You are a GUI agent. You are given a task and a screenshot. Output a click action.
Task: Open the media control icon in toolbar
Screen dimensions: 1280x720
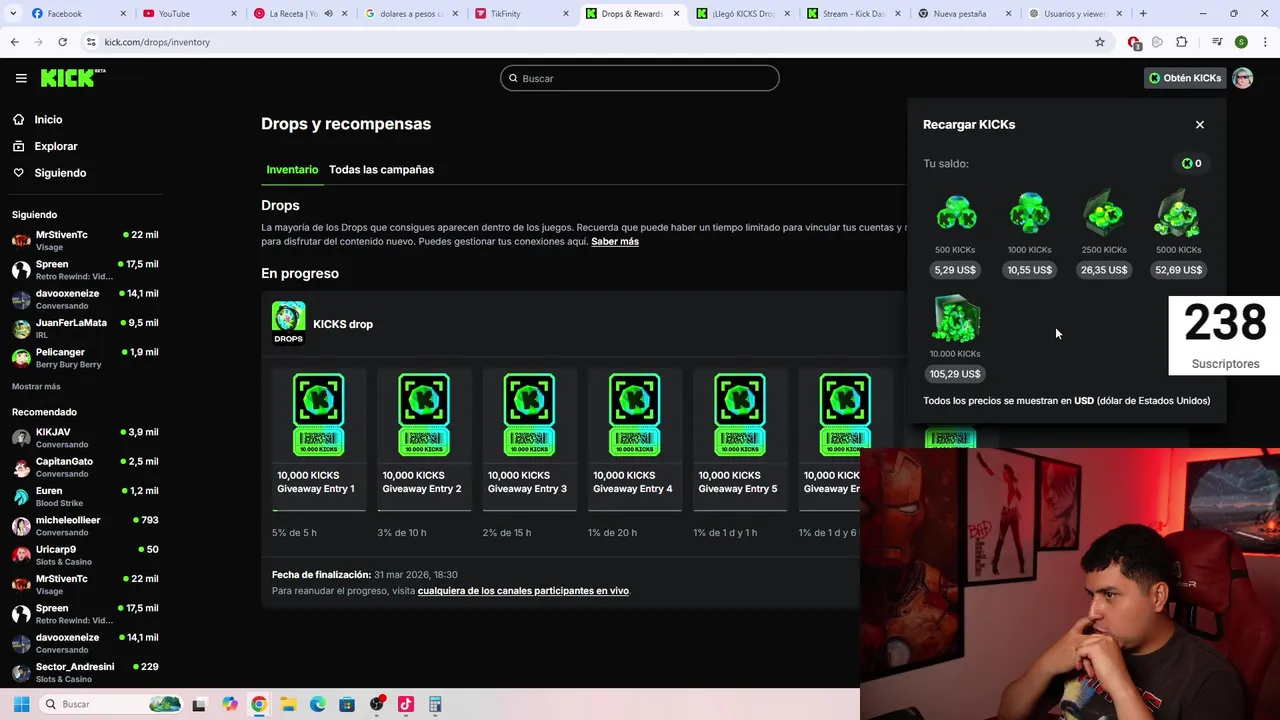tap(1217, 42)
